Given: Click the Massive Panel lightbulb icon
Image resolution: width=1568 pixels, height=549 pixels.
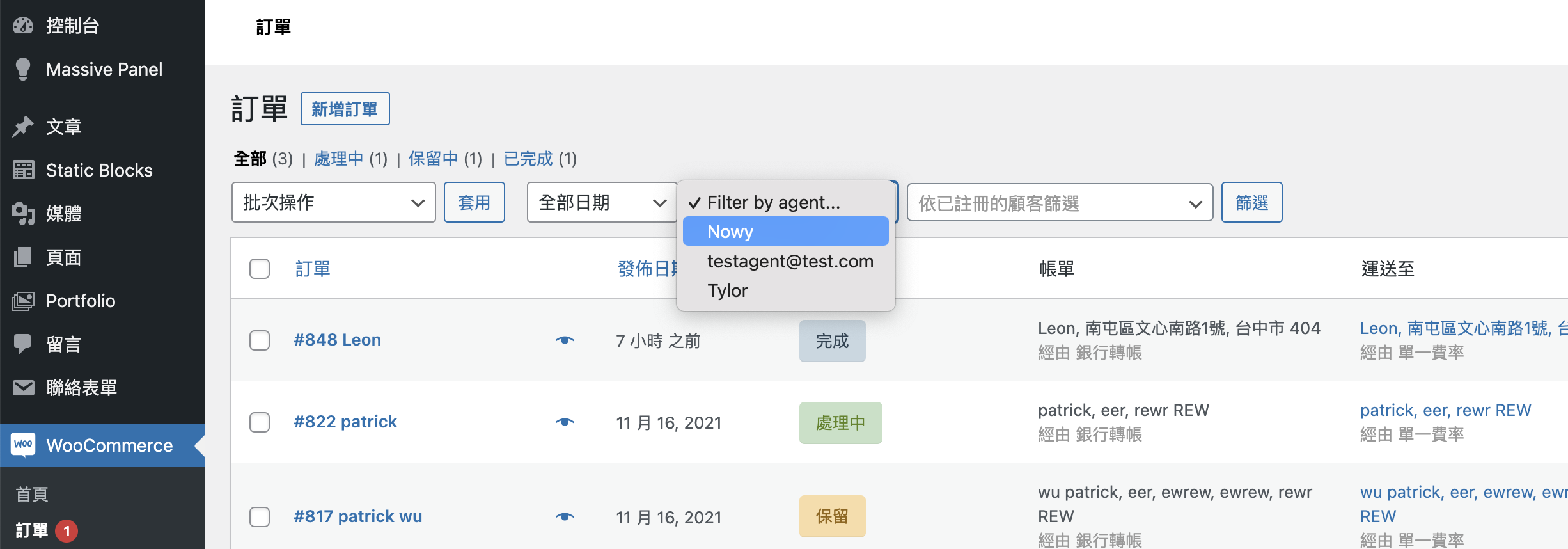Looking at the screenshot, I should tap(23, 69).
